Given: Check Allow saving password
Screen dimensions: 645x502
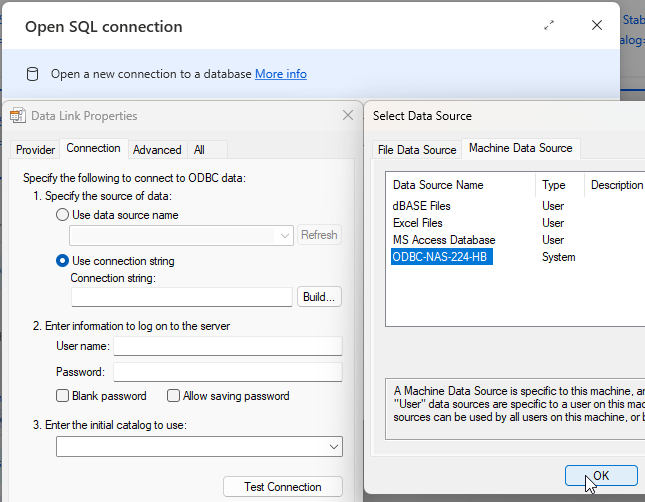Looking at the screenshot, I should pyautogui.click(x=173, y=396).
